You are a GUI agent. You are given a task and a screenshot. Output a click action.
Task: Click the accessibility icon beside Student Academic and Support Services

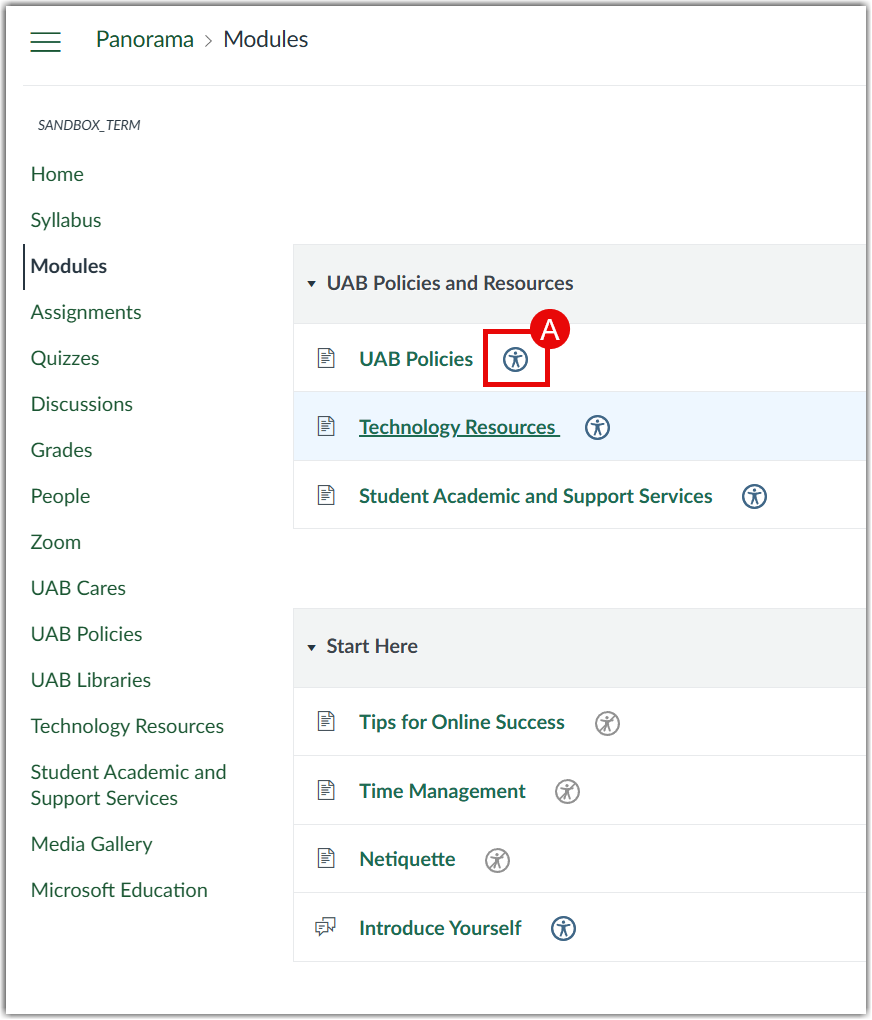[754, 496]
